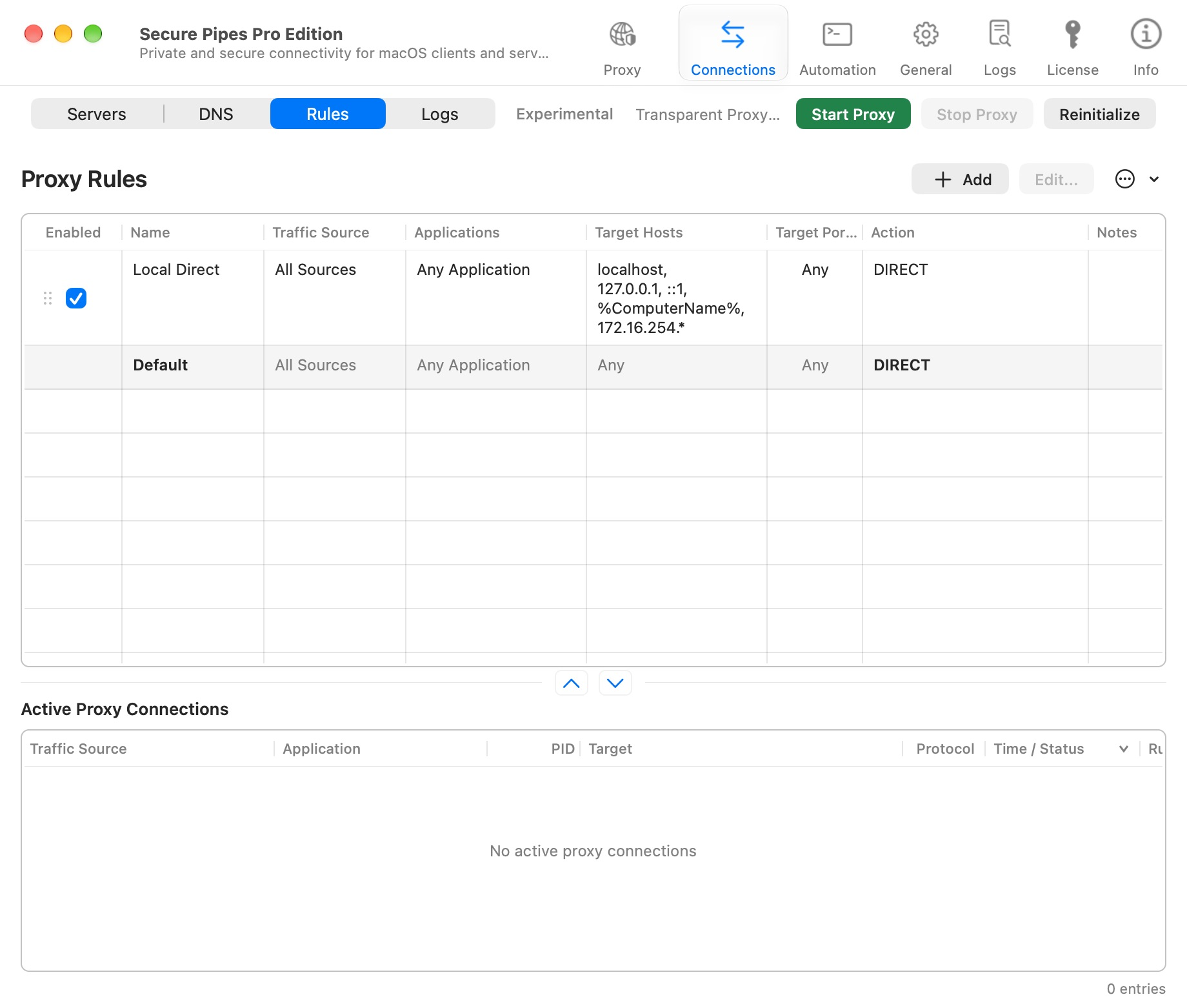Click the Start Proxy button
Viewport: 1187px width, 1008px height.
(x=853, y=114)
